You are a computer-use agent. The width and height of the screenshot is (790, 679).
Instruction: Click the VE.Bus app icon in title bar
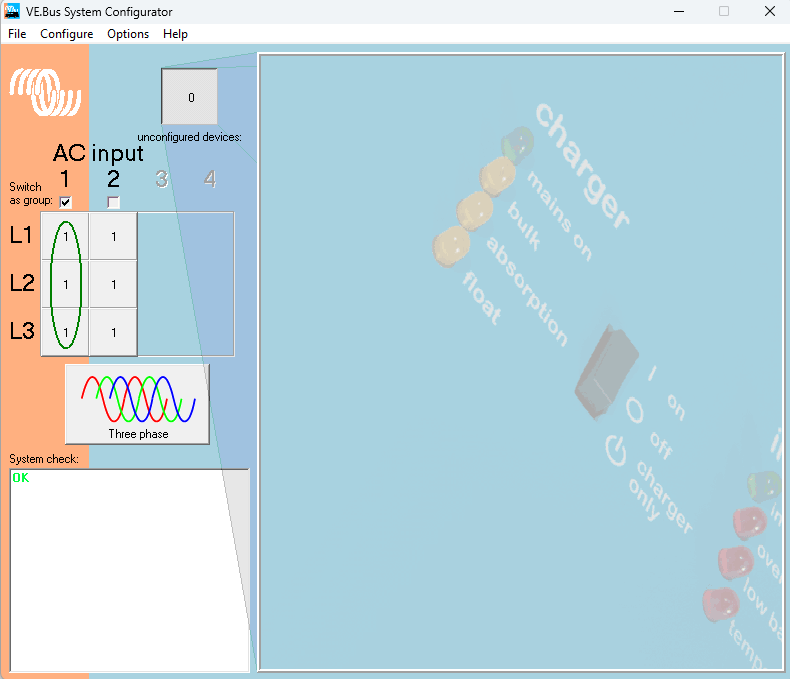coord(12,11)
